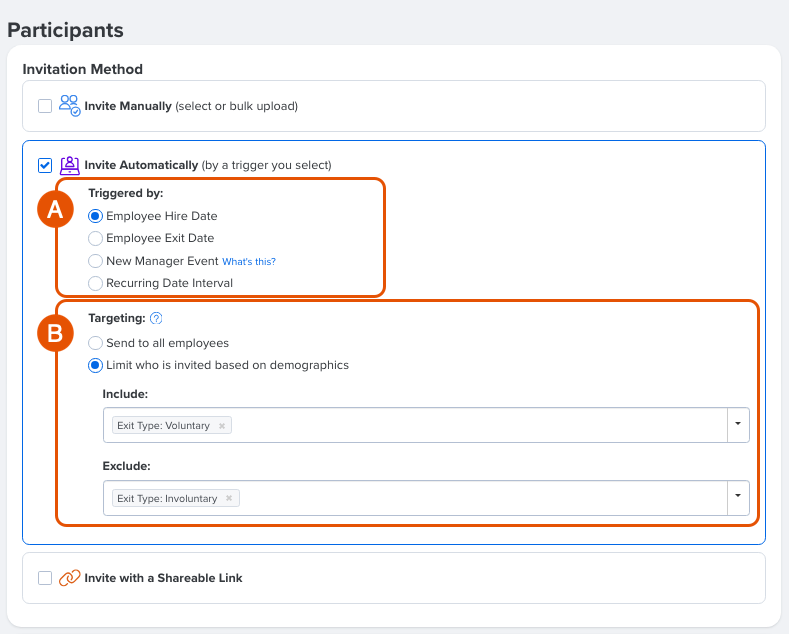This screenshot has width=789, height=634.
Task: Click the Invite Automatically icon
Action: [69, 165]
